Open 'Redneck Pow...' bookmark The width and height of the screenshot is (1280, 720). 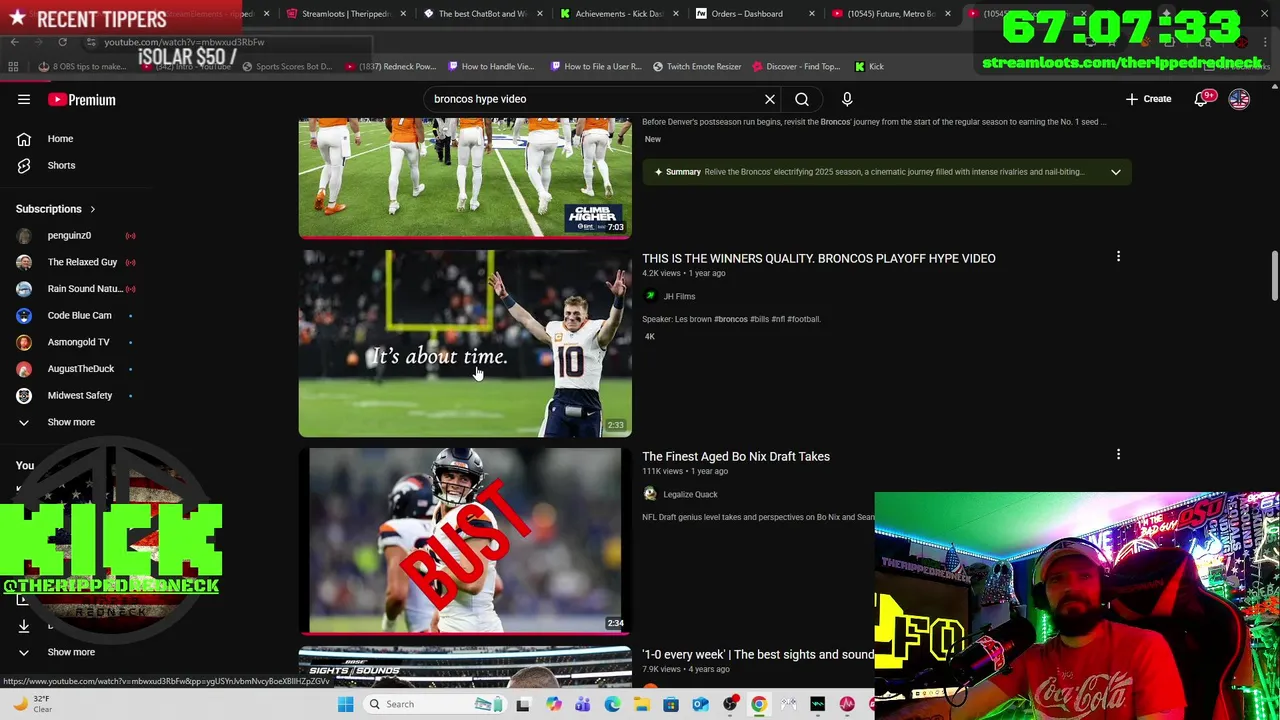click(x=391, y=66)
